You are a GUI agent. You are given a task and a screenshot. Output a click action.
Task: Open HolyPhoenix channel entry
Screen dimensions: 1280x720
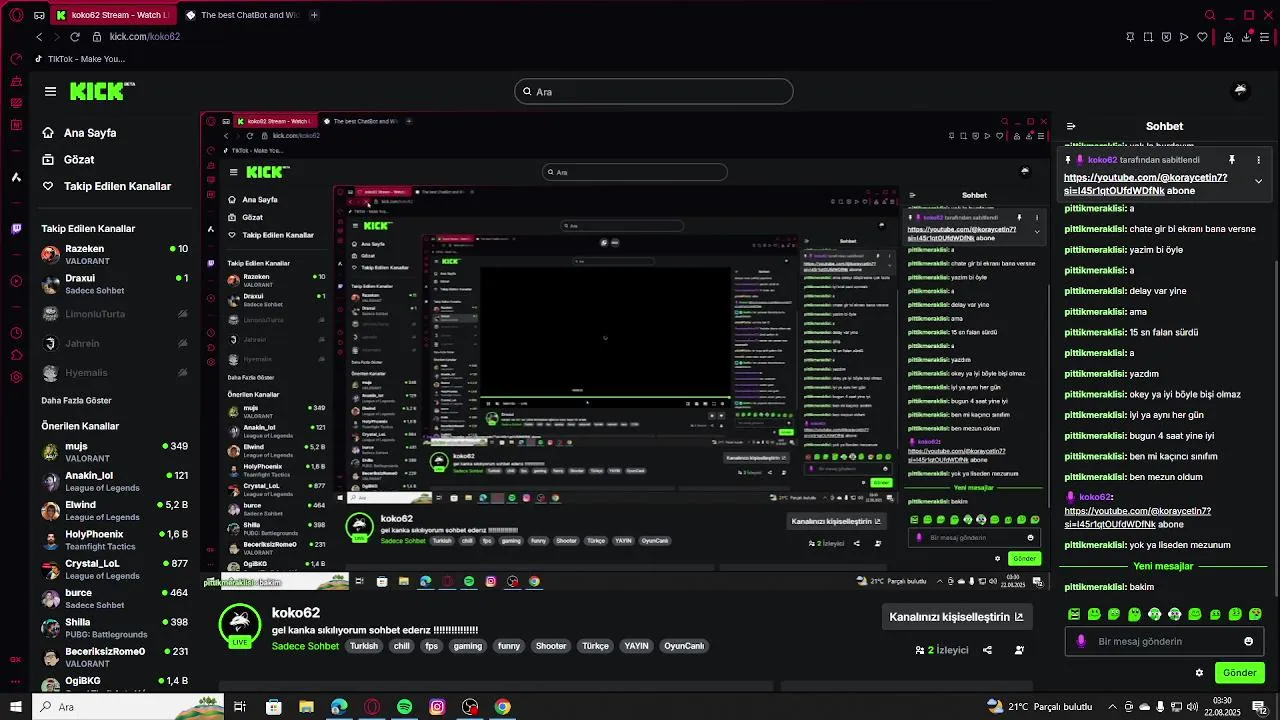[114, 540]
